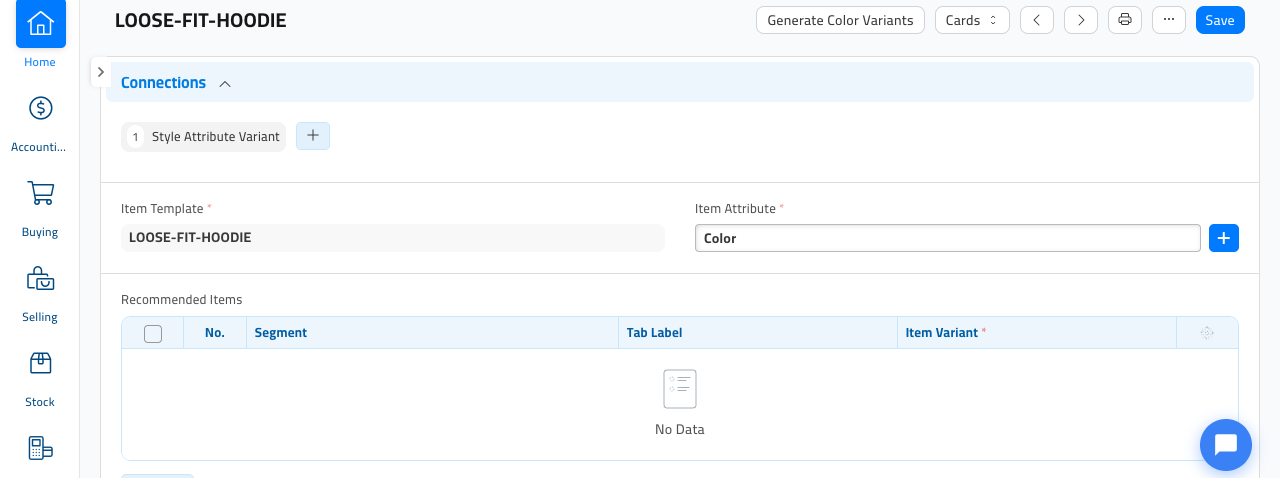Click the LOOSE-FIT-HOODIE page title
This screenshot has width=1280, height=478.
tap(201, 20)
